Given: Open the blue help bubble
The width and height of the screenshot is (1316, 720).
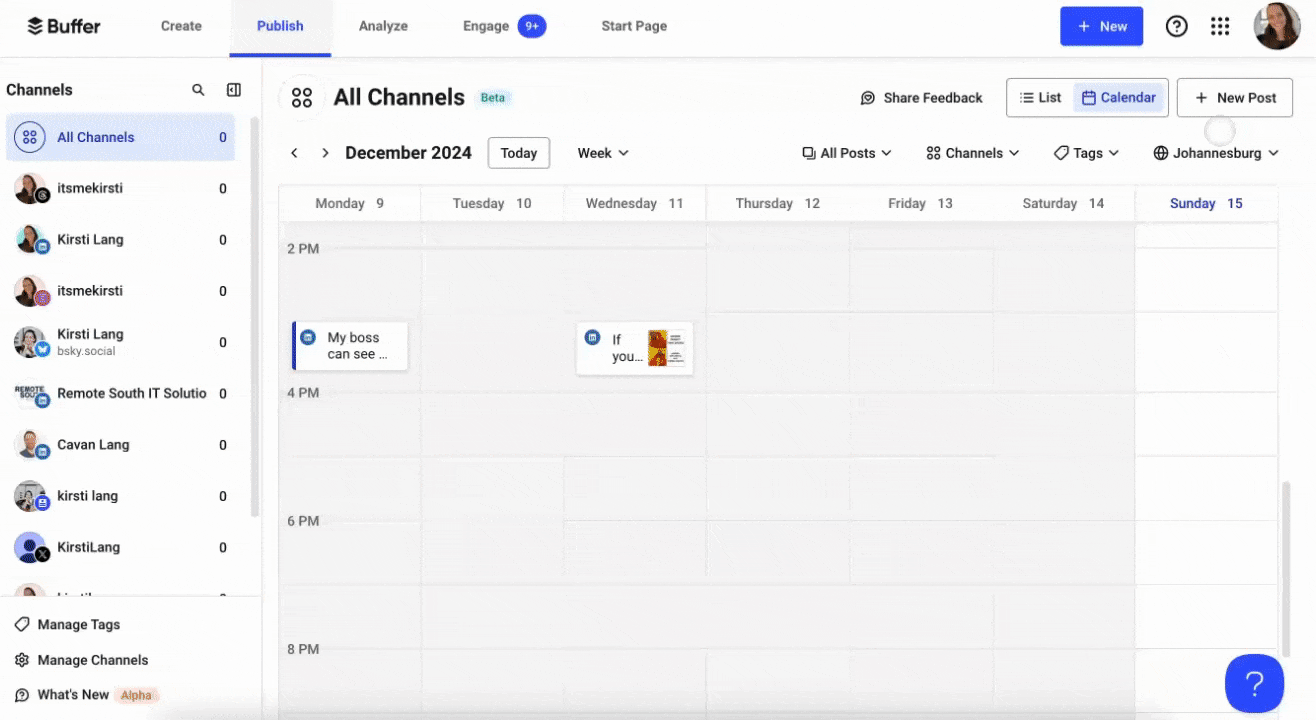Looking at the screenshot, I should (x=1254, y=683).
